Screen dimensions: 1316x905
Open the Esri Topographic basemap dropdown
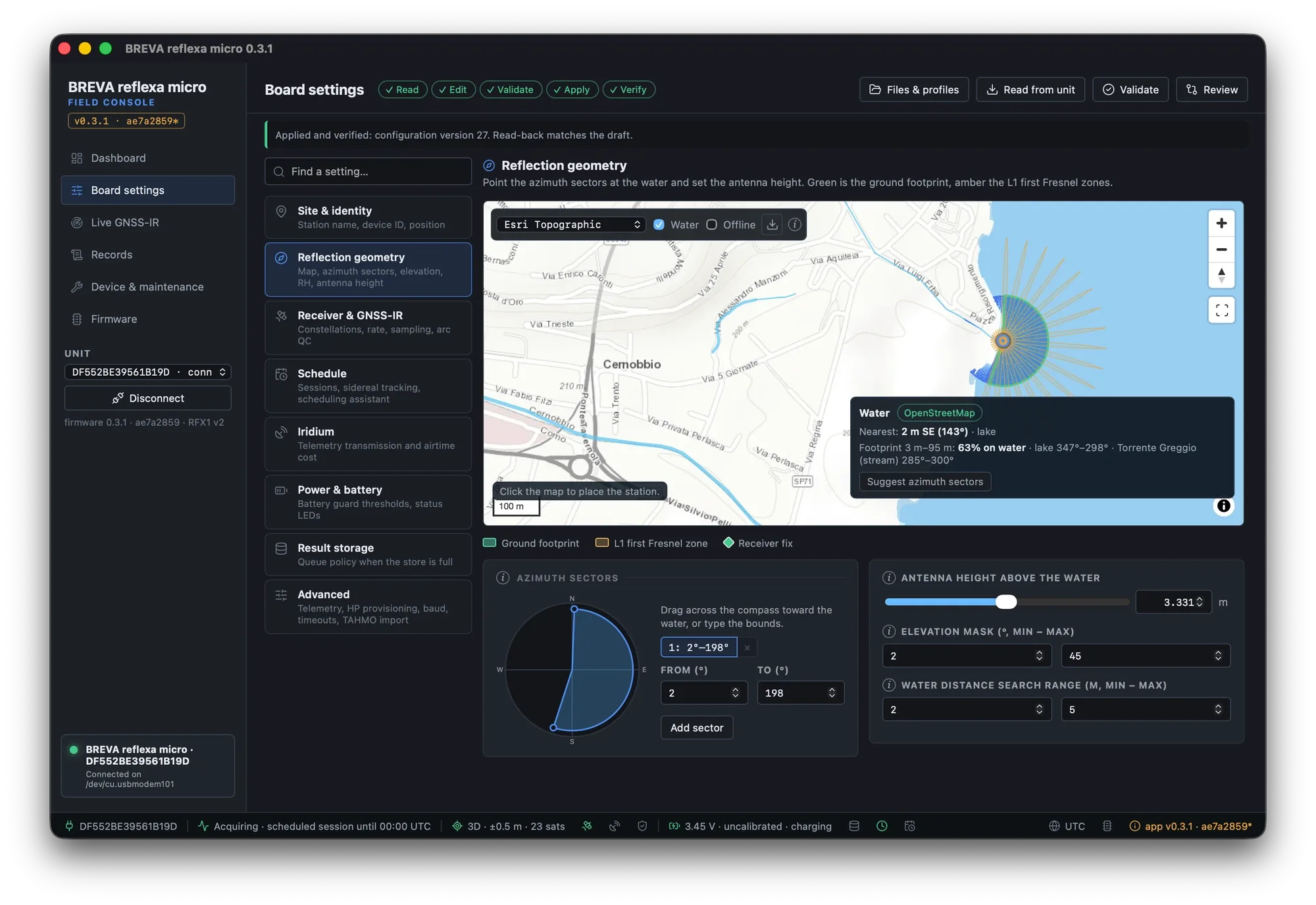tap(571, 224)
